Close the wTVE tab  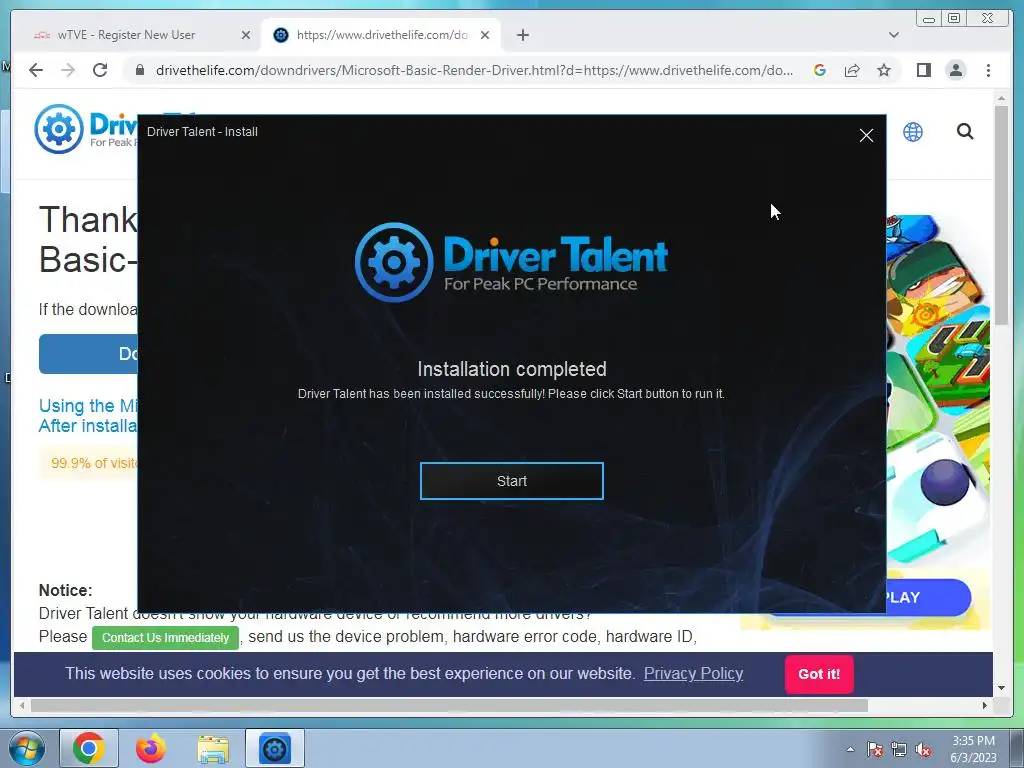click(x=246, y=35)
